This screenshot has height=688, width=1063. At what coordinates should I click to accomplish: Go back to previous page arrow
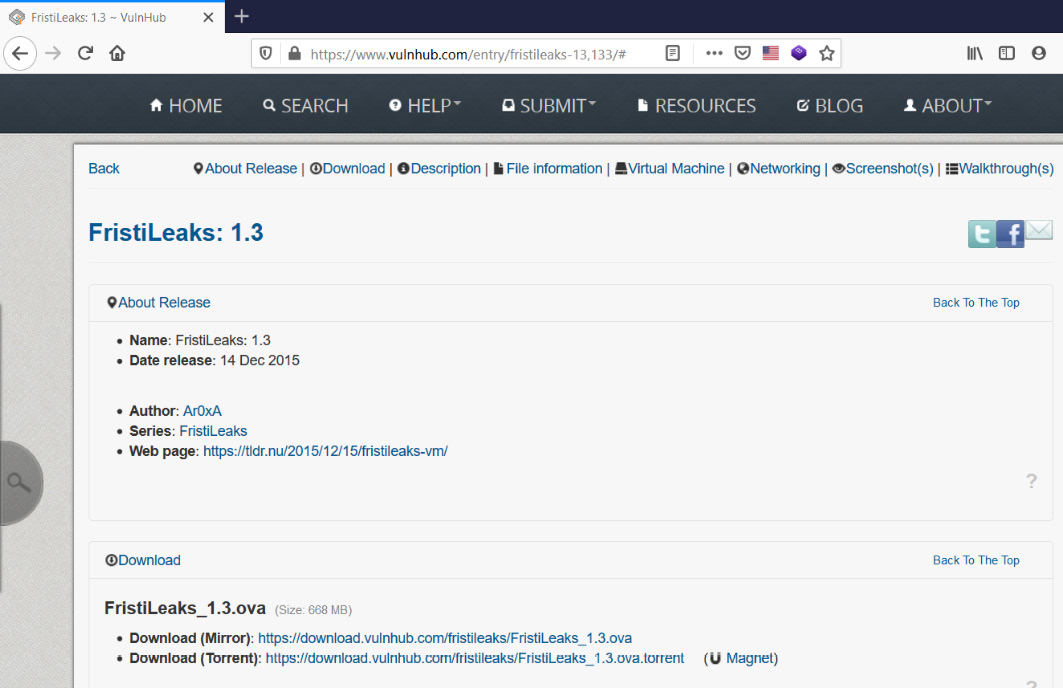pos(20,53)
